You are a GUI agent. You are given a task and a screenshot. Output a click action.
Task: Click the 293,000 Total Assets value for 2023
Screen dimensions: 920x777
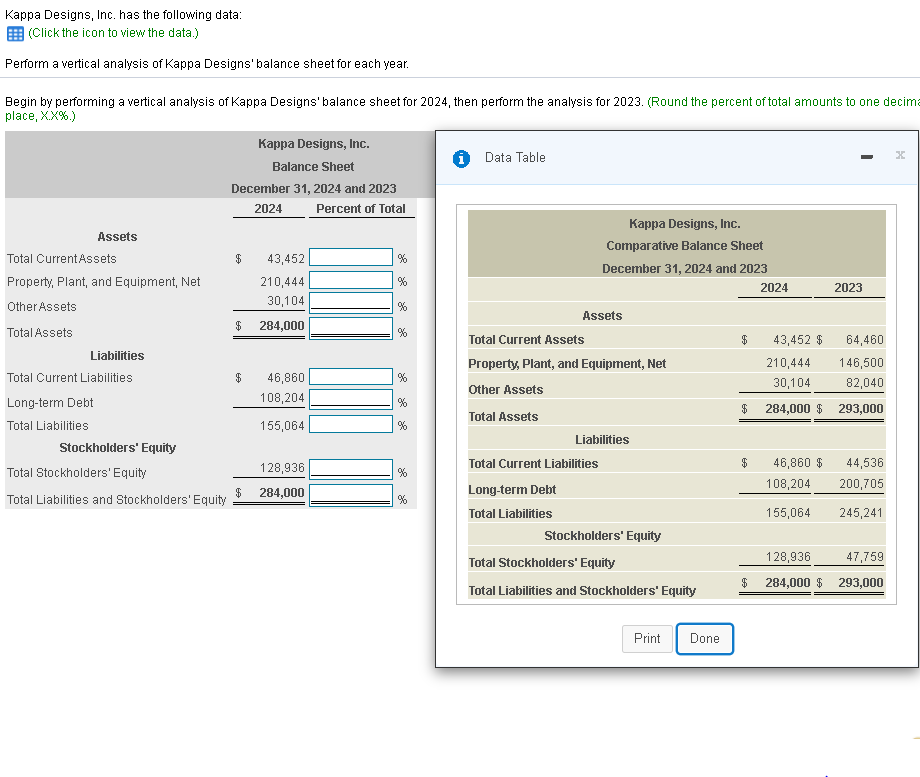[860, 408]
